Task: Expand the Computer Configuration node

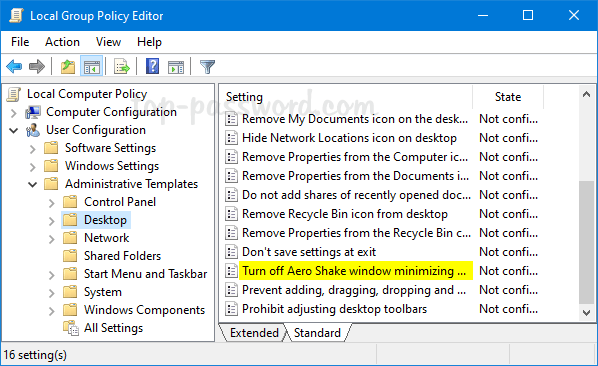Action: (x=14, y=113)
